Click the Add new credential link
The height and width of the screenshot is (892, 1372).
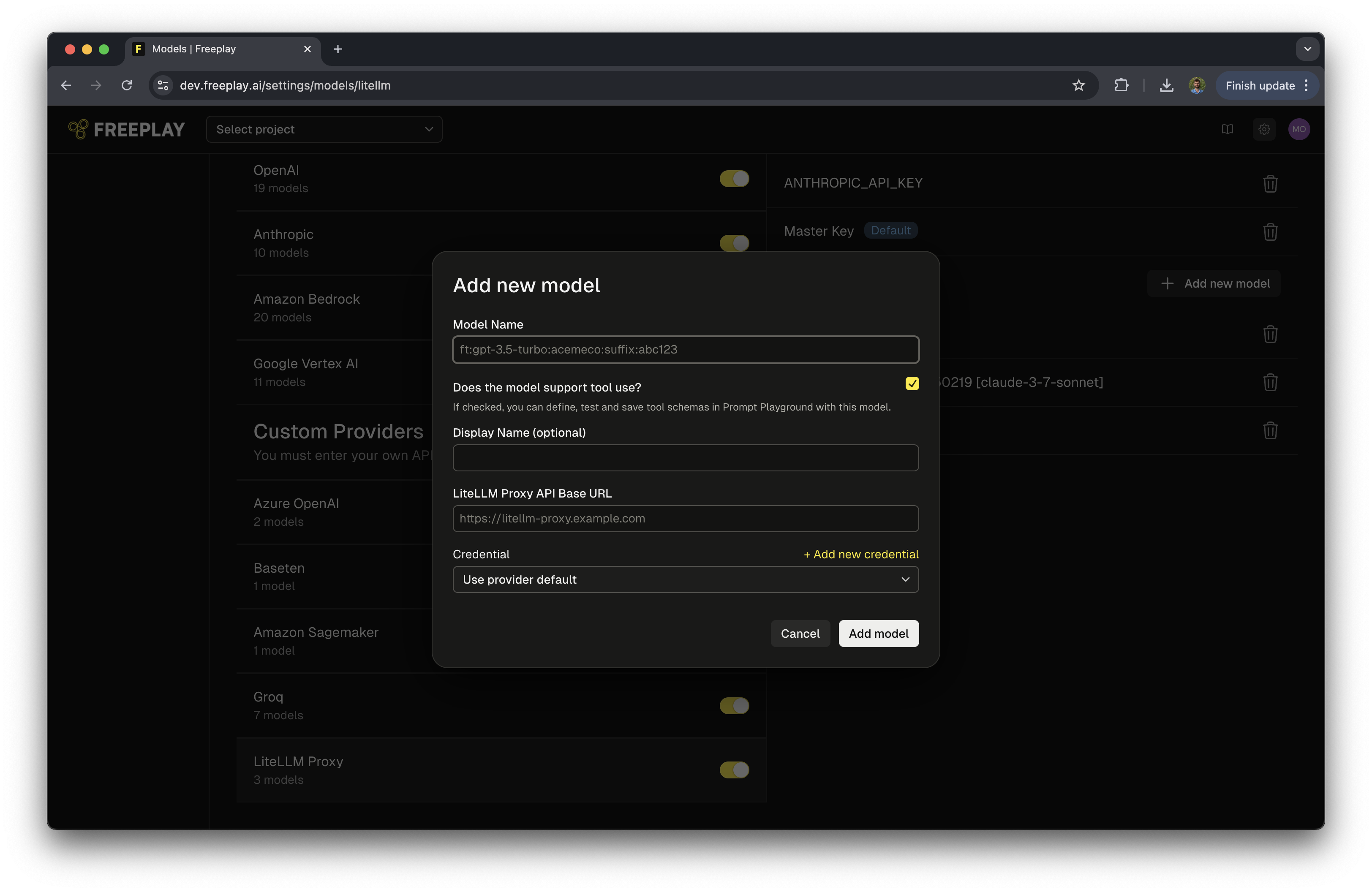coord(861,554)
